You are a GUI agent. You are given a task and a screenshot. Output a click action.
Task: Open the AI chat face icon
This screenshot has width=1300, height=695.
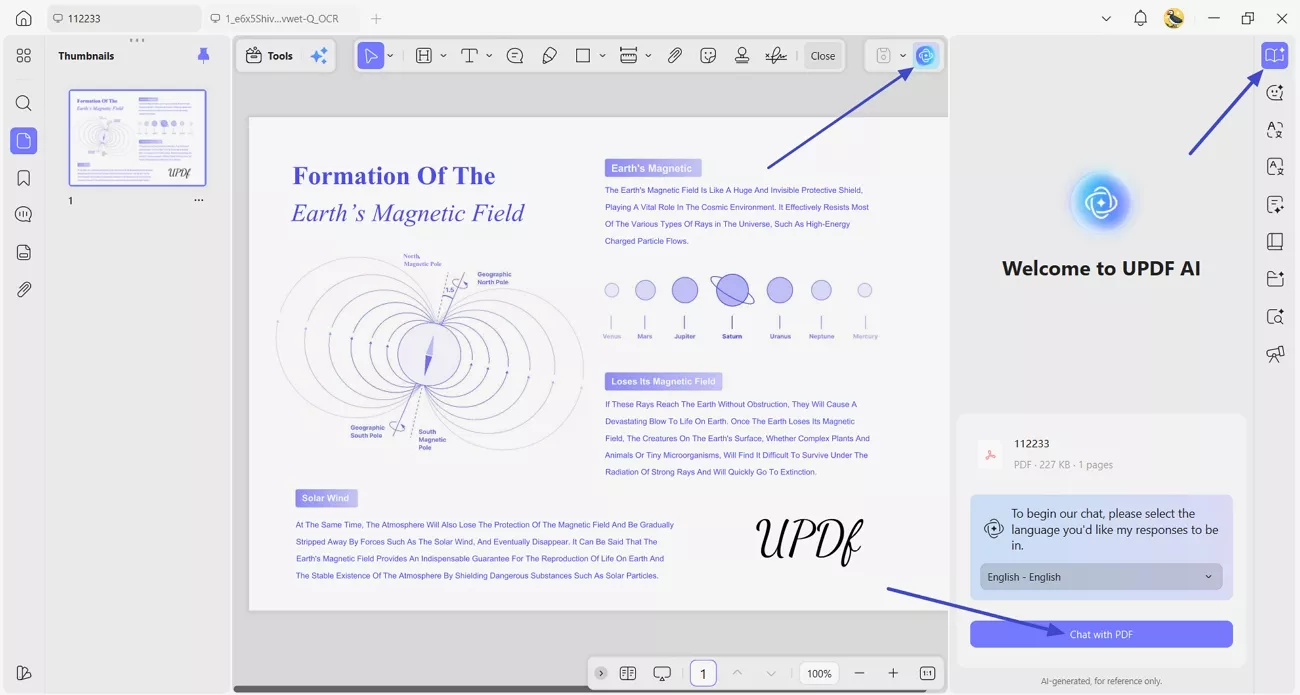tap(1274, 93)
